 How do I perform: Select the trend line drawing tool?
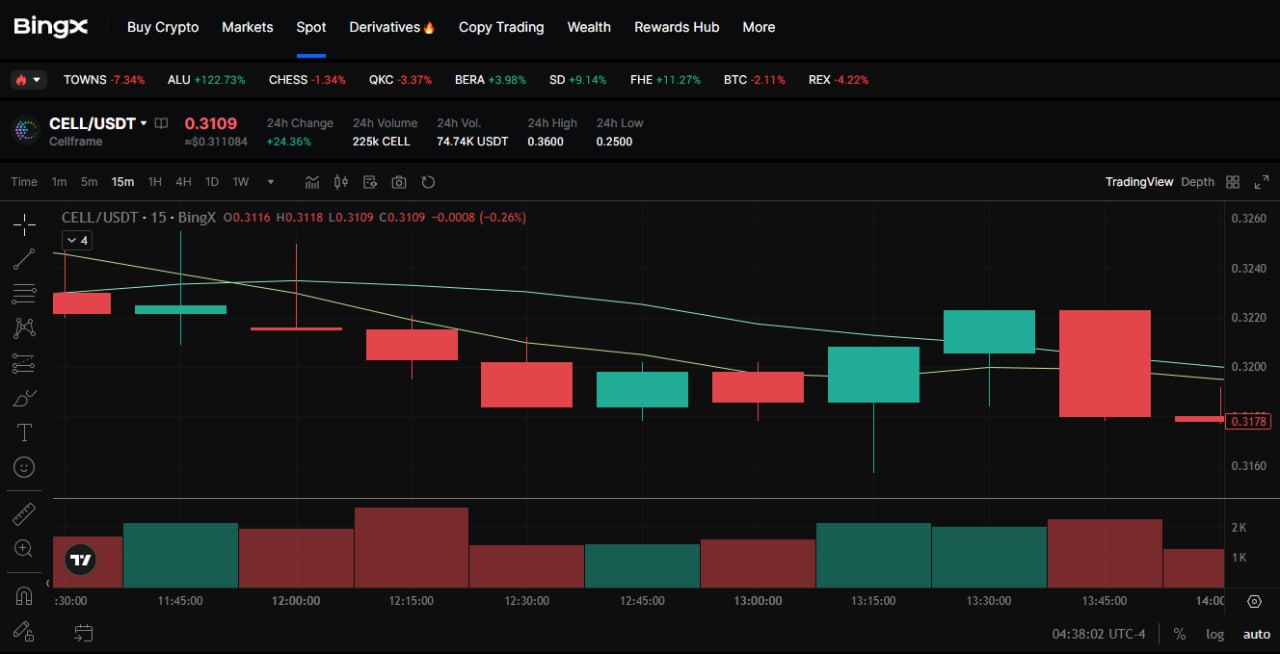[x=24, y=259]
